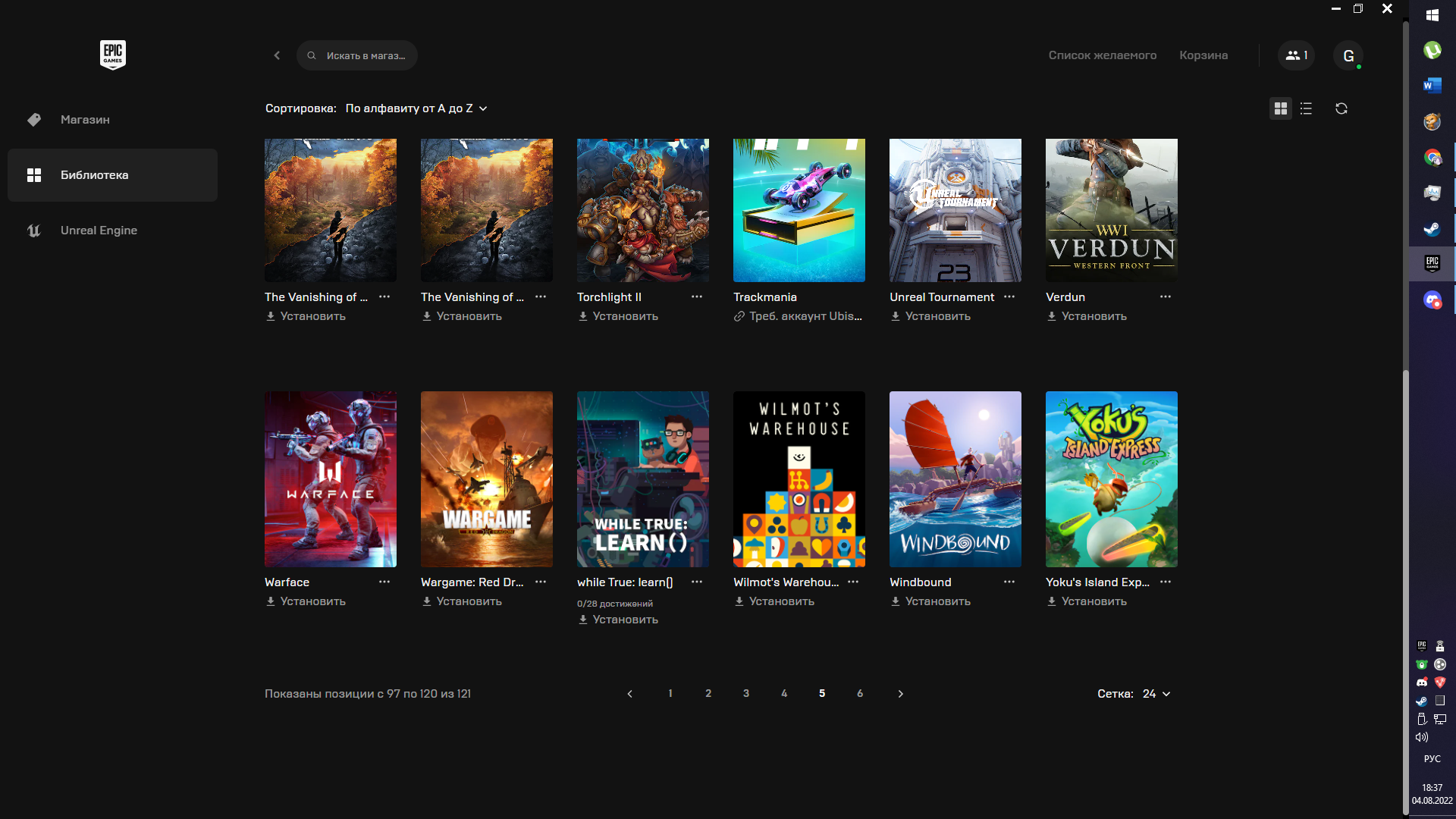Open the Store section in sidebar

click(x=112, y=120)
